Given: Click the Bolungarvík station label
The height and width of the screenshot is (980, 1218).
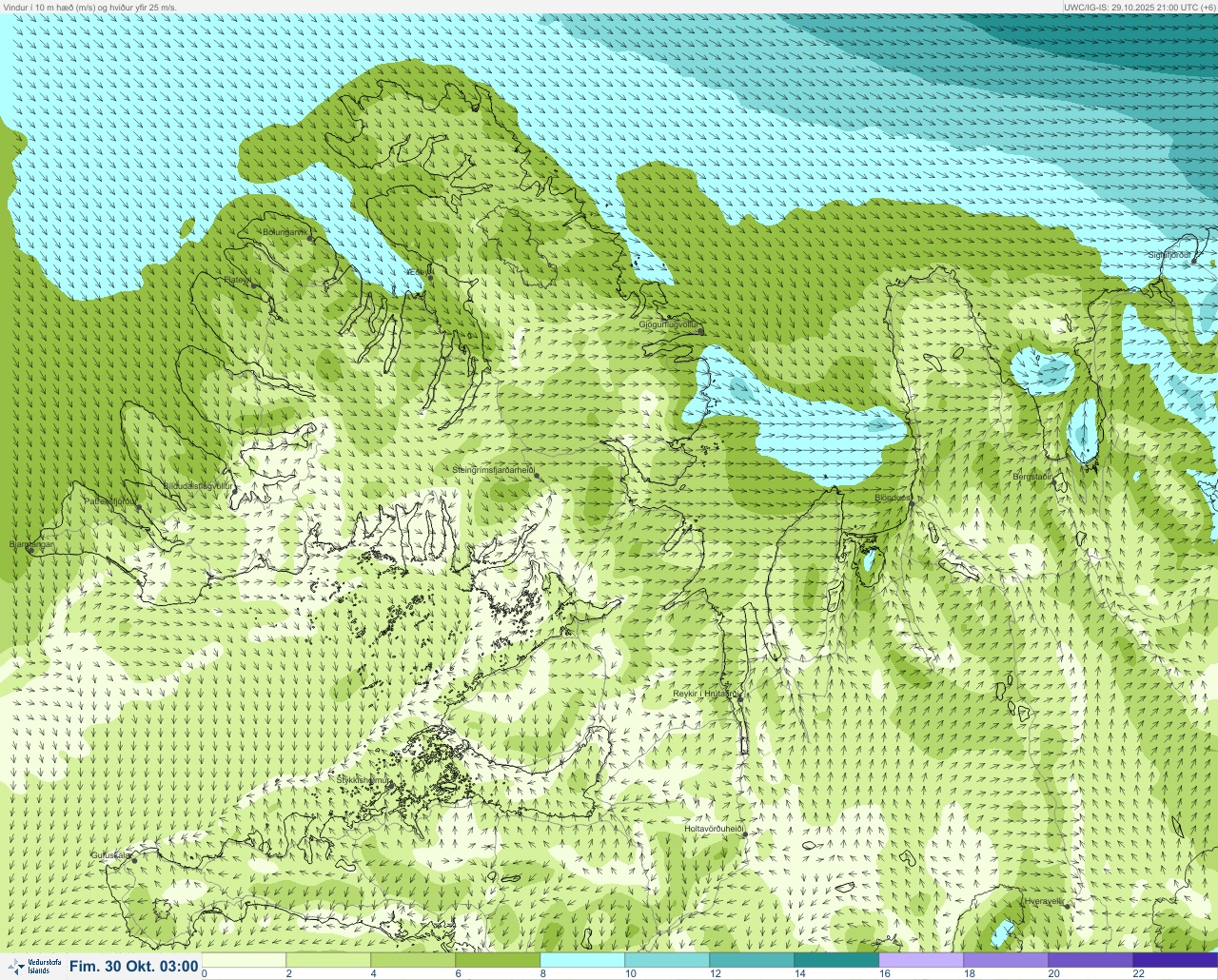Looking at the screenshot, I should [285, 232].
